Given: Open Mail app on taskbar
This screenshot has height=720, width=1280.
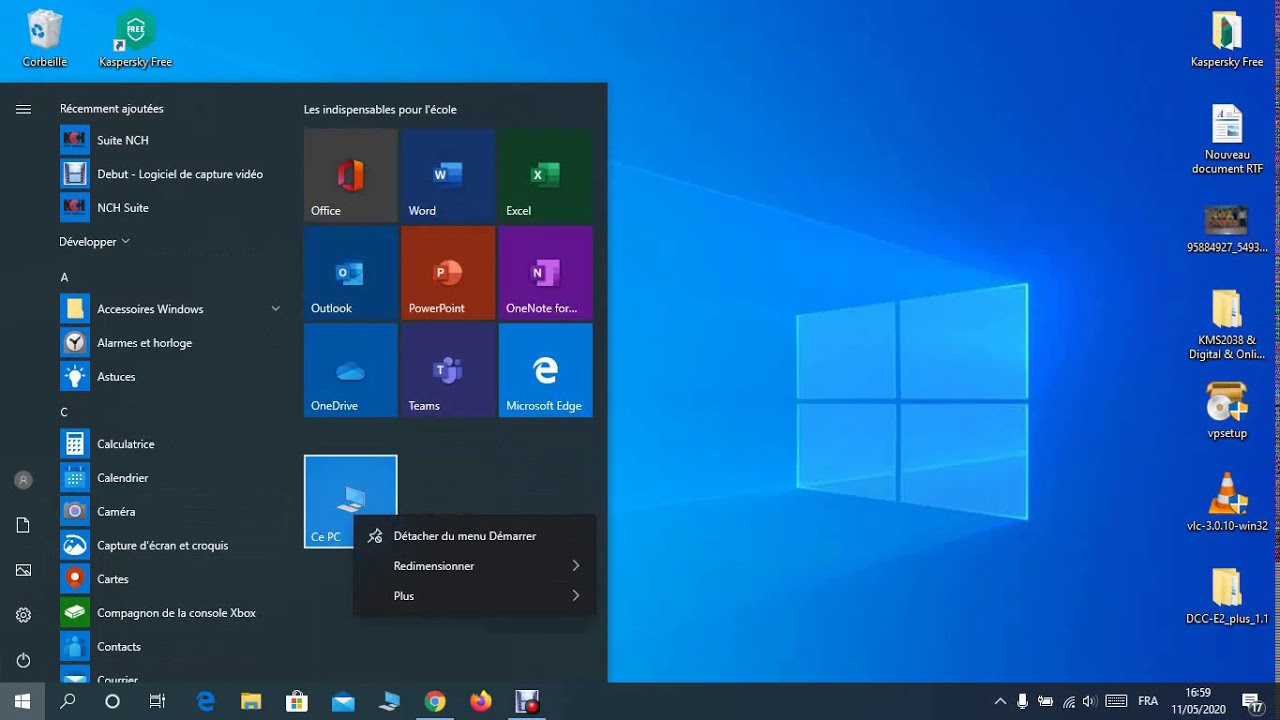Looking at the screenshot, I should click(x=343, y=701).
